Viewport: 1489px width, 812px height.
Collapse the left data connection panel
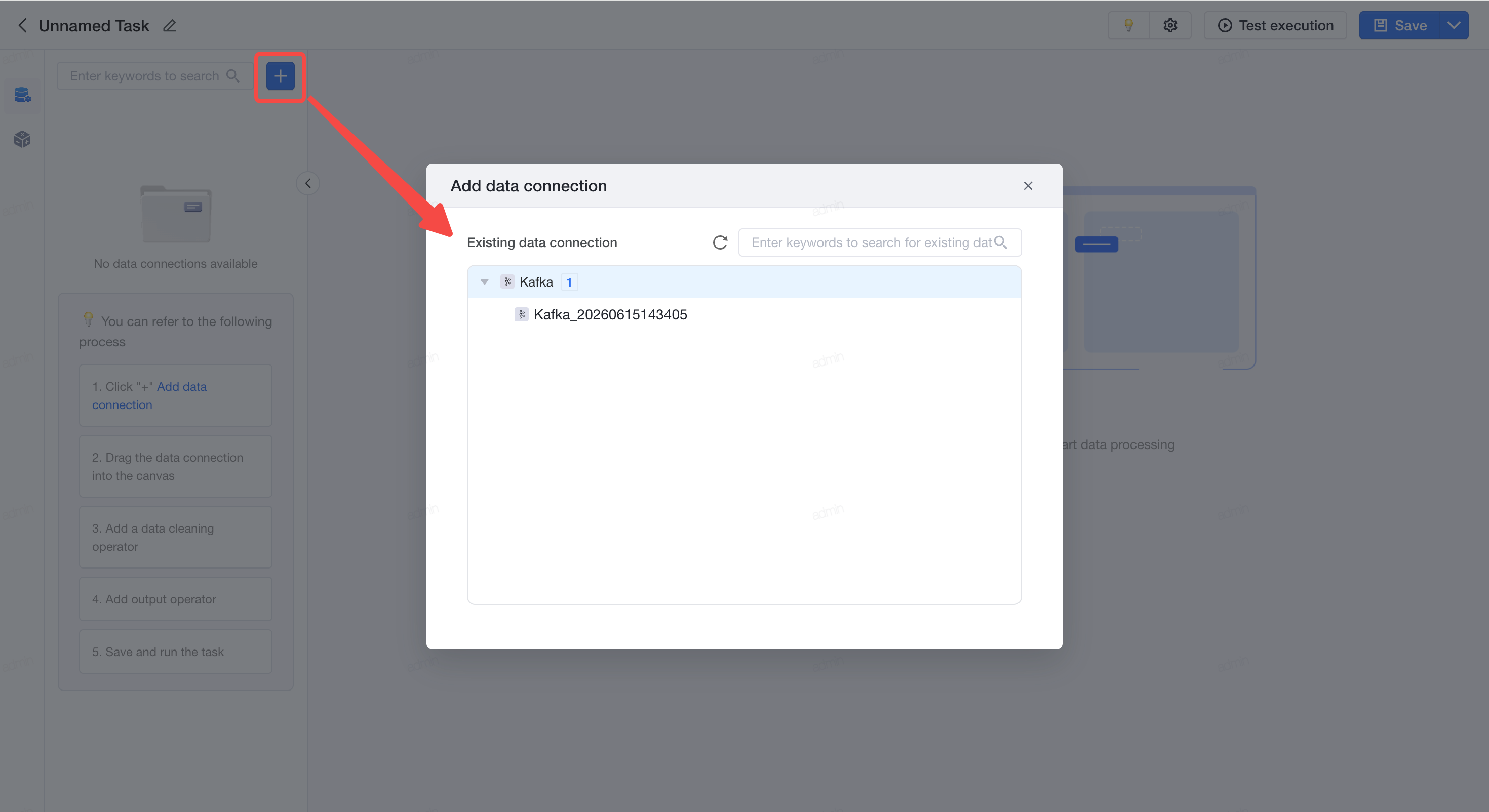click(x=308, y=184)
